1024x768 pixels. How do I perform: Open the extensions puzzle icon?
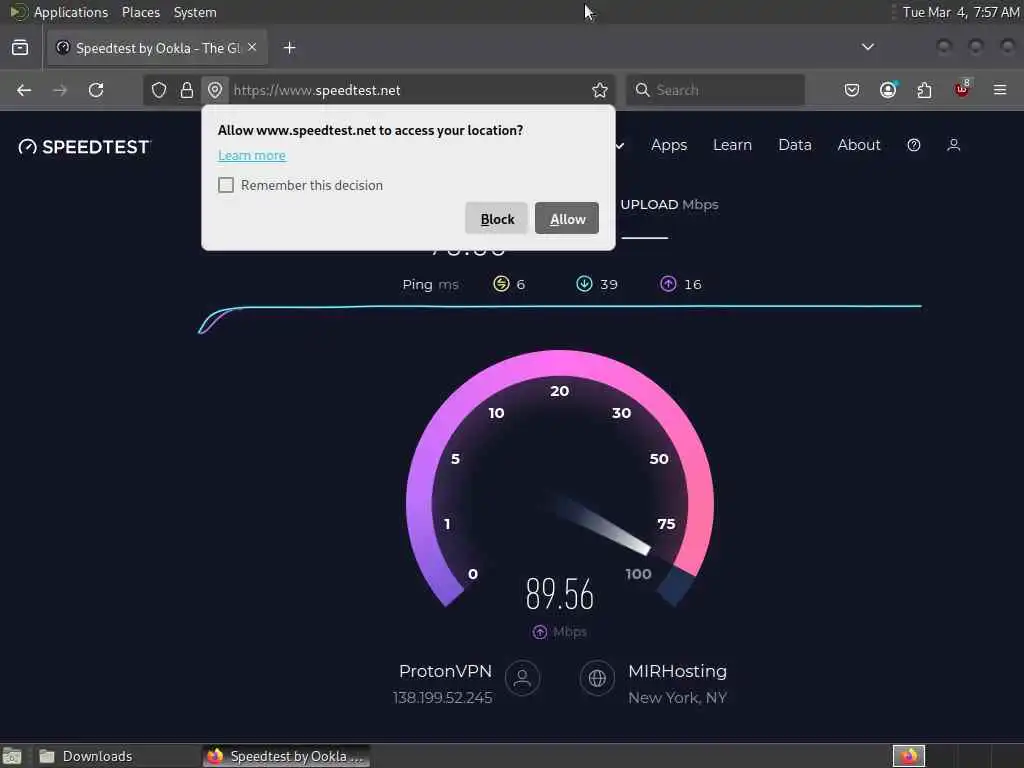pyautogui.click(x=924, y=90)
